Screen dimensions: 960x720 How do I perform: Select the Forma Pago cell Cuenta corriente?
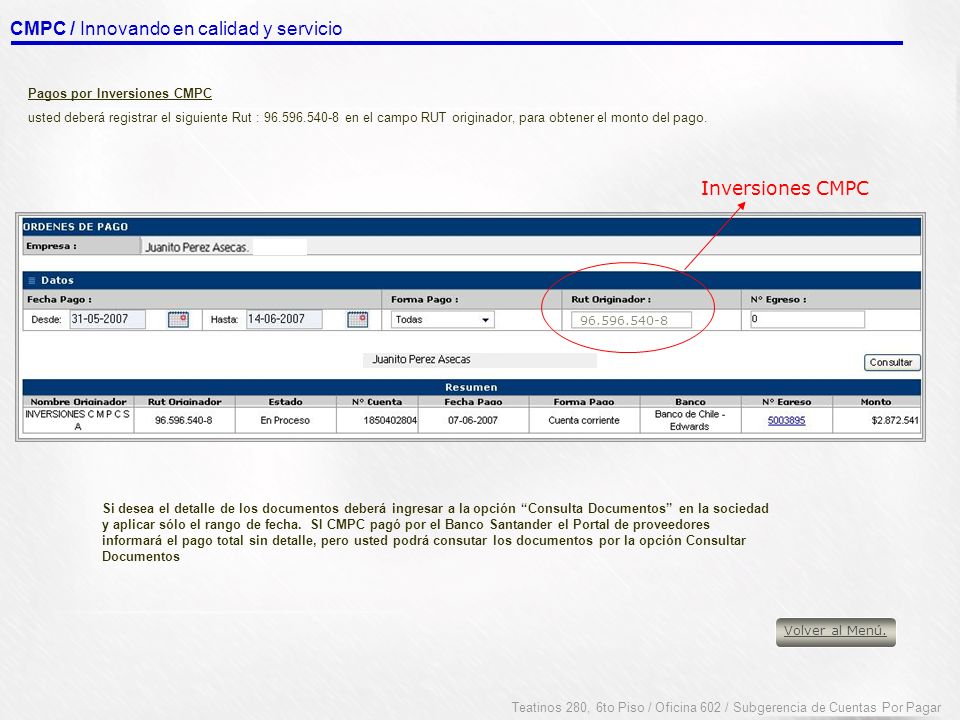(584, 421)
